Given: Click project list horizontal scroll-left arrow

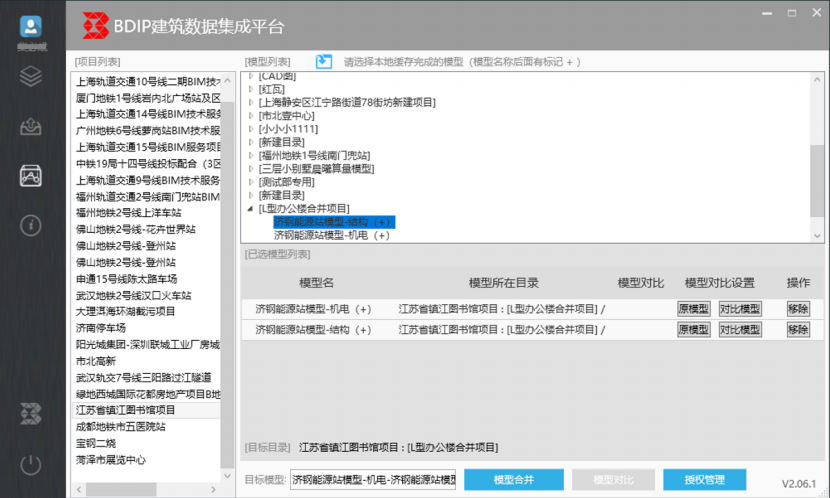Looking at the screenshot, I should (x=79, y=490).
